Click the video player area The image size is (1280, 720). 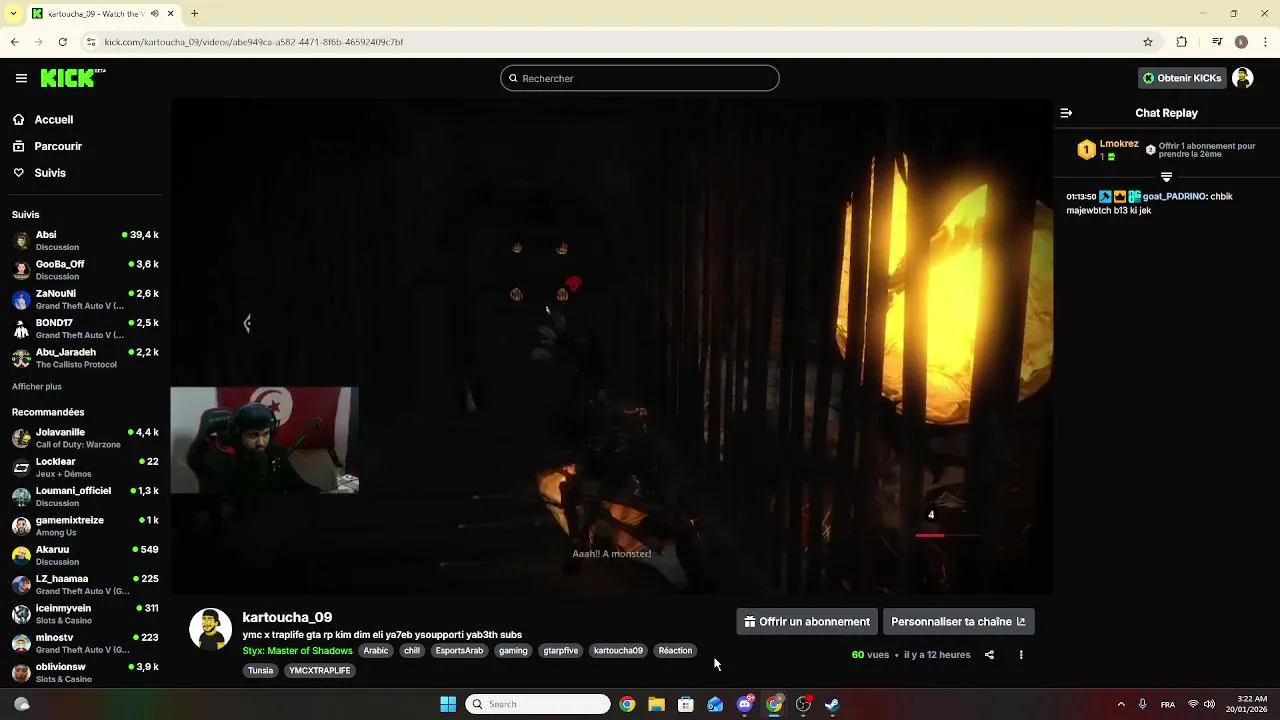coord(611,347)
